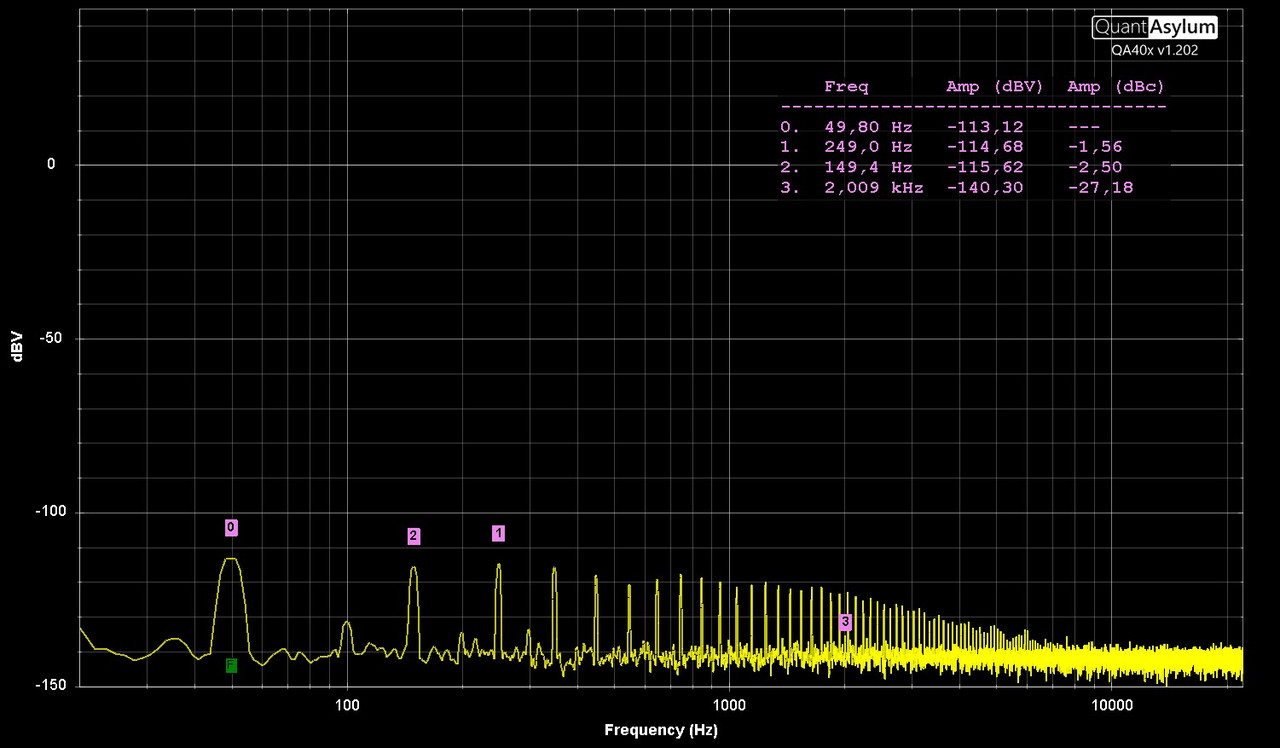Click the 1000 label on the frequency axis
The height and width of the screenshot is (748, 1280).
pos(729,705)
